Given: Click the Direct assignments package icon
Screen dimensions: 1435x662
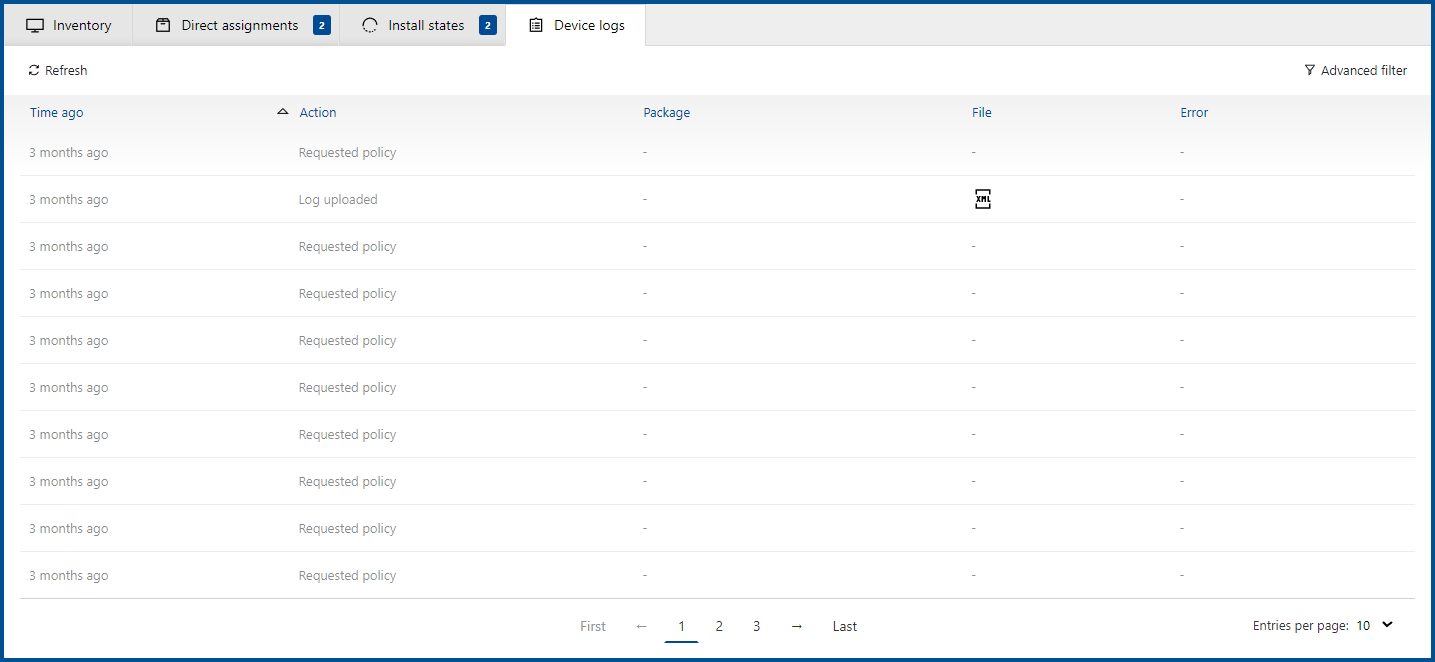Looking at the screenshot, I should tap(163, 26).
